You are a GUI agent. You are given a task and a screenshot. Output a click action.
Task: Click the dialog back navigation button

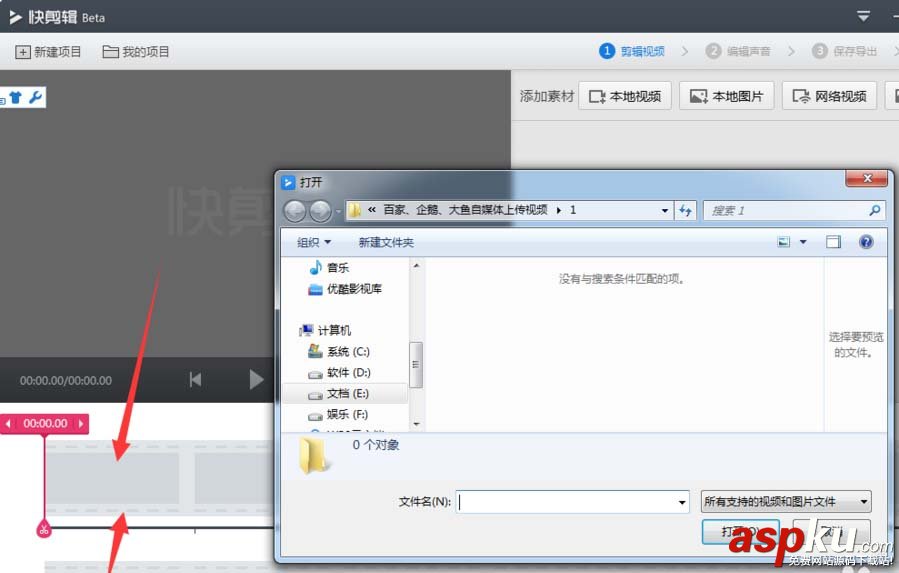[295, 211]
